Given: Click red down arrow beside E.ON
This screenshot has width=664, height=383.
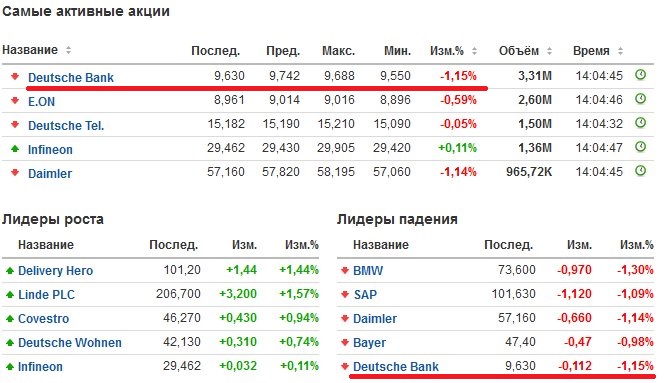Looking at the screenshot, I should 15,100.
